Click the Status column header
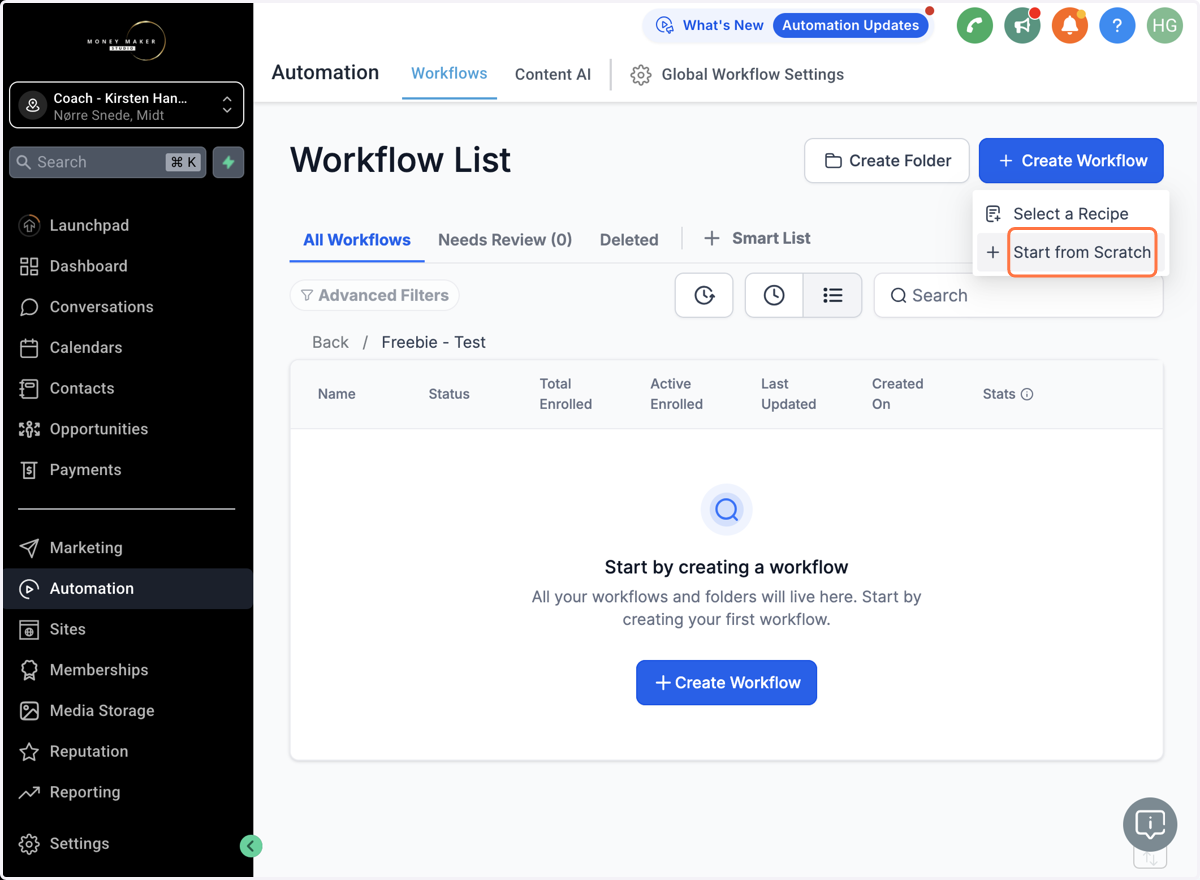This screenshot has width=1200, height=880. 449,394
